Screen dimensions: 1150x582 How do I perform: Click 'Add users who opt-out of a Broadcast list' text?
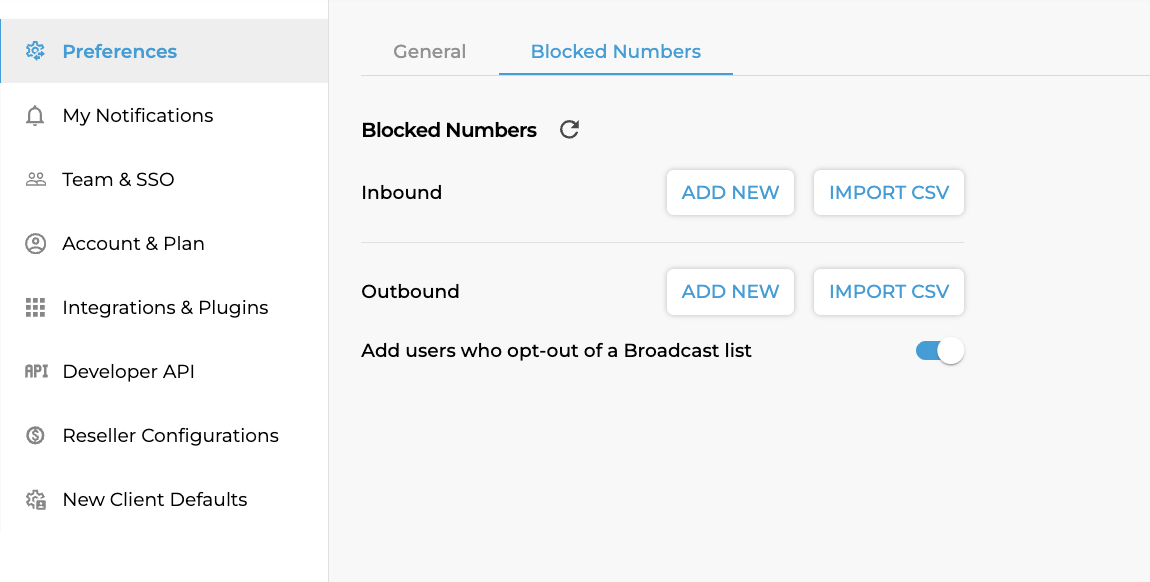(x=556, y=350)
